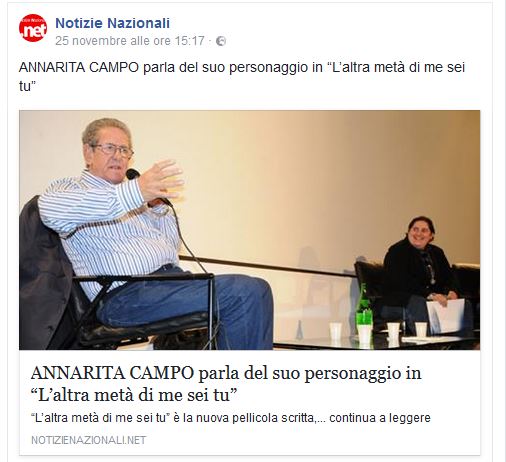Click the article description snippet text
Viewport: 506px width, 462px height.
tap(230, 418)
